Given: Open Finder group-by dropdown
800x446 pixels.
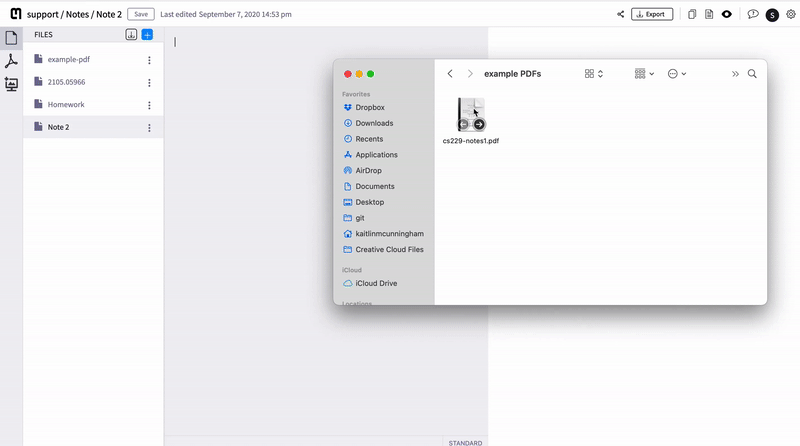Looking at the screenshot, I should pyautogui.click(x=644, y=74).
